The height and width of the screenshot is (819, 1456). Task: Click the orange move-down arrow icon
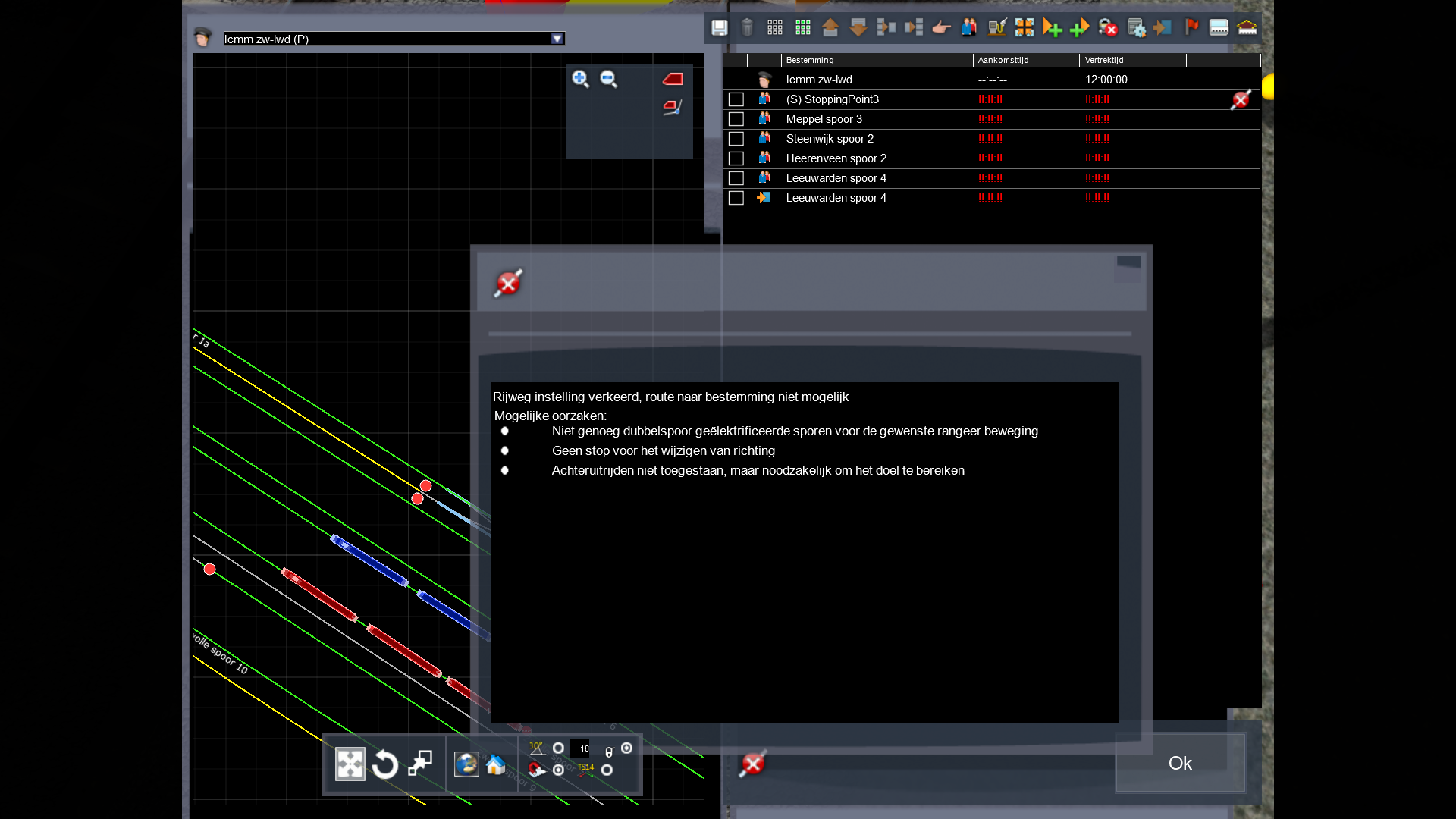coord(858,28)
